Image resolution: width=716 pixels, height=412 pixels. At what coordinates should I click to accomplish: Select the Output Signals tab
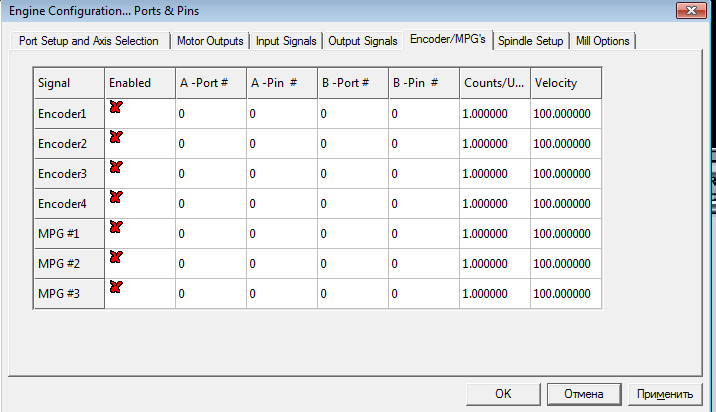pyautogui.click(x=362, y=41)
